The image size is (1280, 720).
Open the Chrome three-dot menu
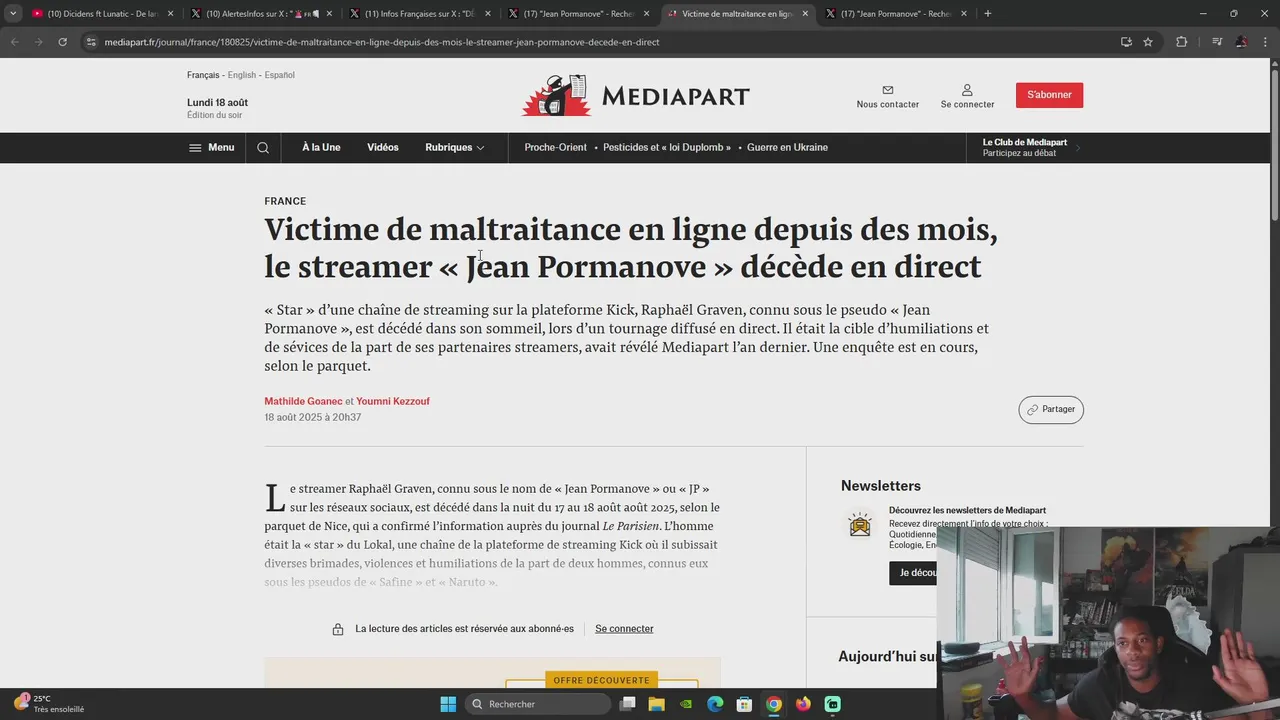1266,42
